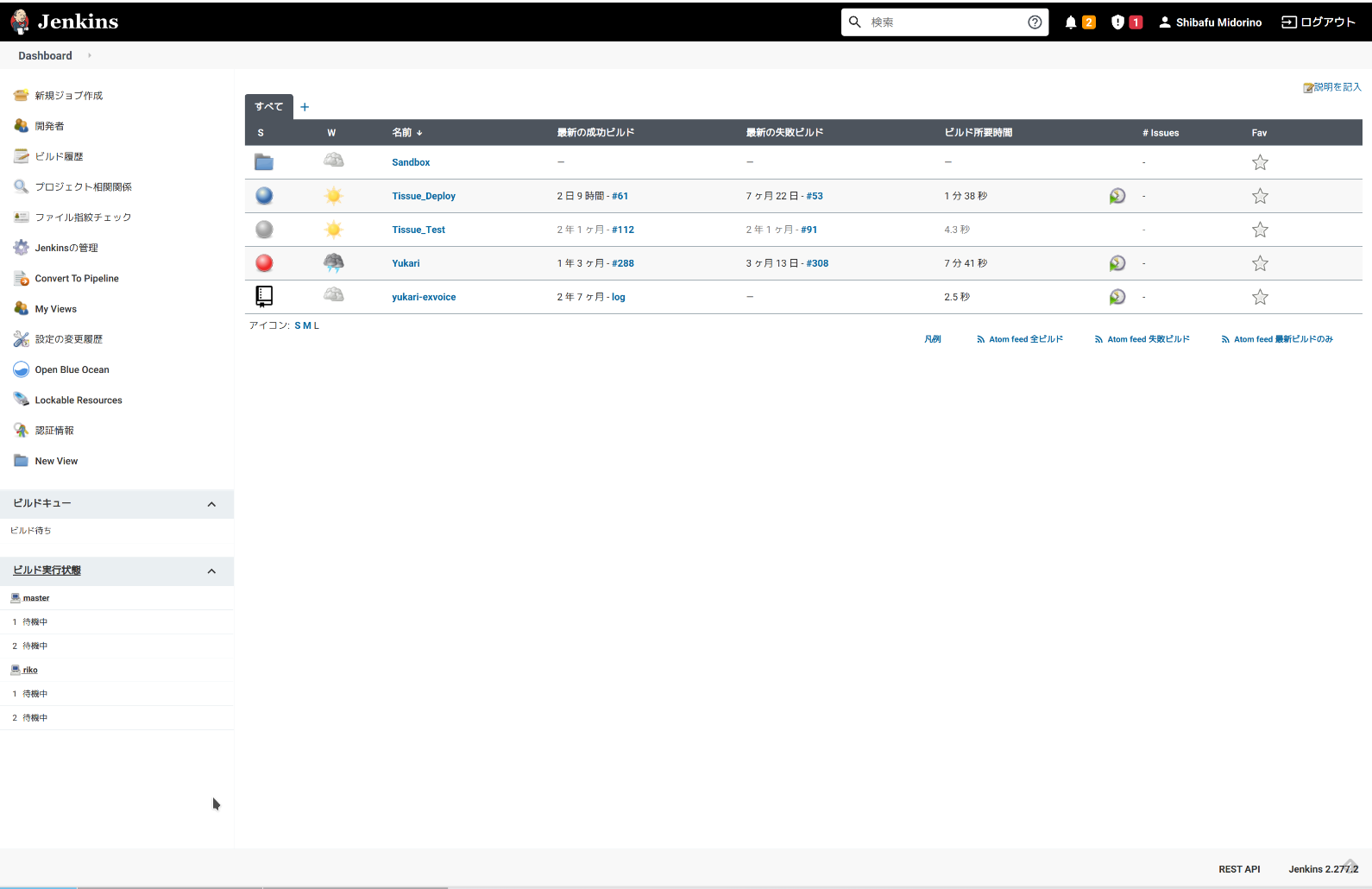Click the ログアウト logout link
The height and width of the screenshot is (889, 1372).
coord(1319,22)
